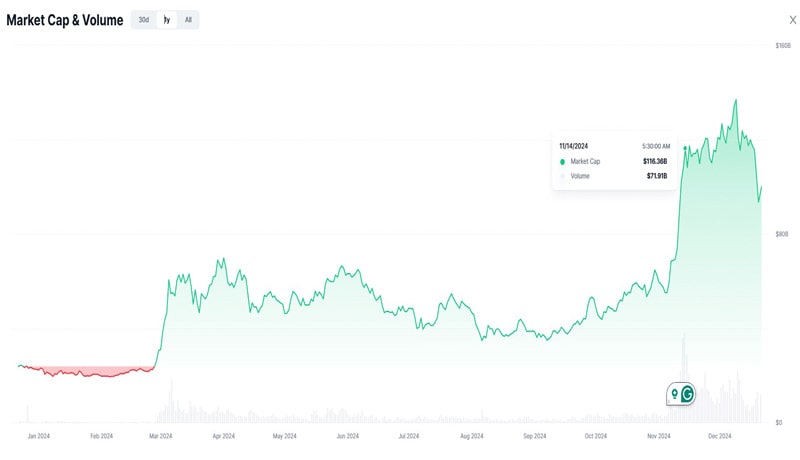The height and width of the screenshot is (460, 800).
Task: Click the Jun 2024 axis label
Action: 347,436
